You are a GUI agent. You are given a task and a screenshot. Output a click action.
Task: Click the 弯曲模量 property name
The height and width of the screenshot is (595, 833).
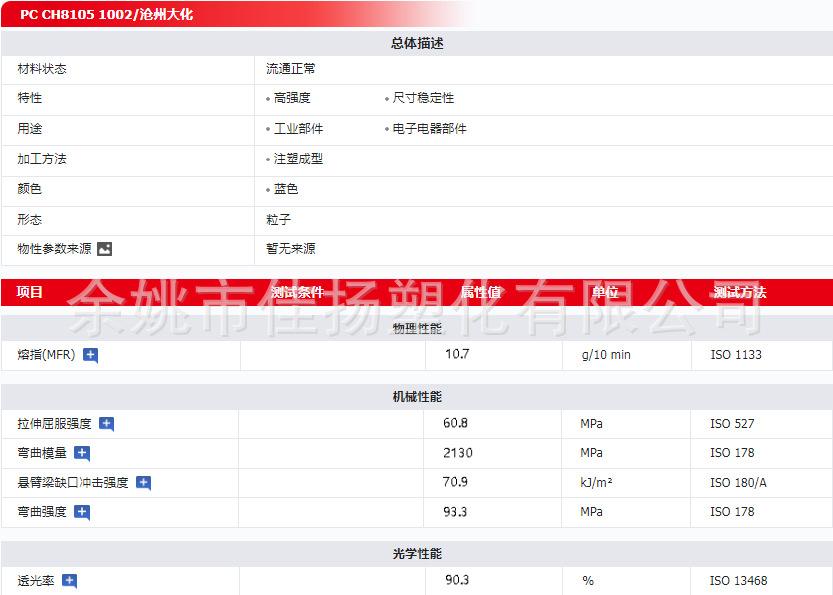click(x=42, y=453)
